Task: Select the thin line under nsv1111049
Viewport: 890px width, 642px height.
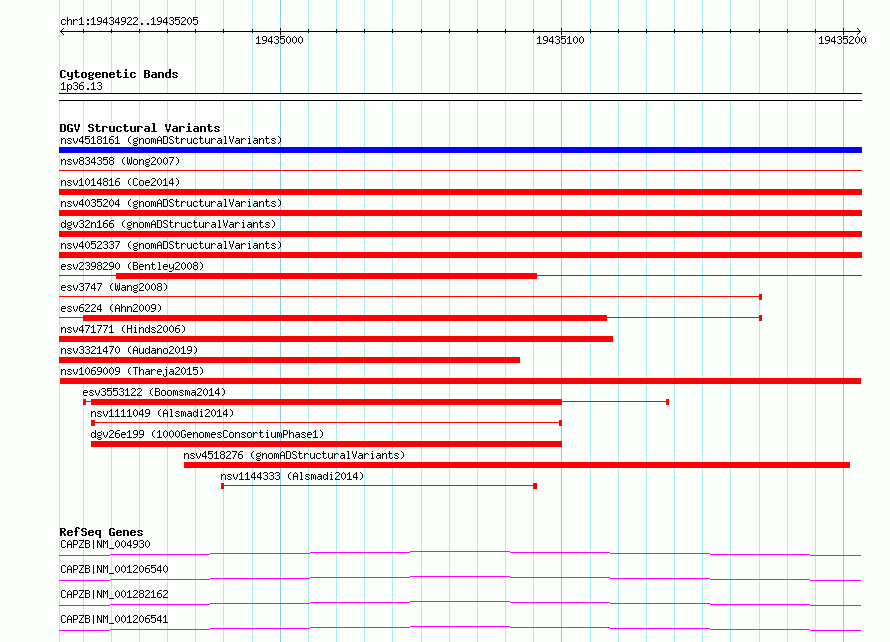Action: click(326, 423)
